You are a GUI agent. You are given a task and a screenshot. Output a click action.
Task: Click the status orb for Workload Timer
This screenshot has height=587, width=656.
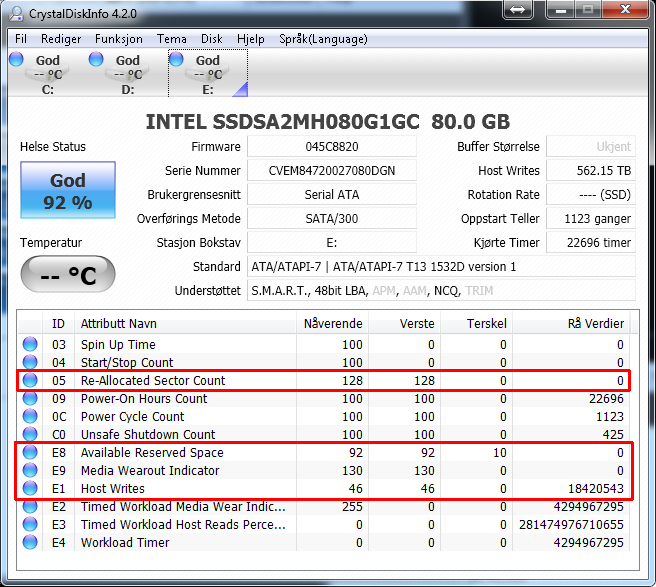coord(30,542)
